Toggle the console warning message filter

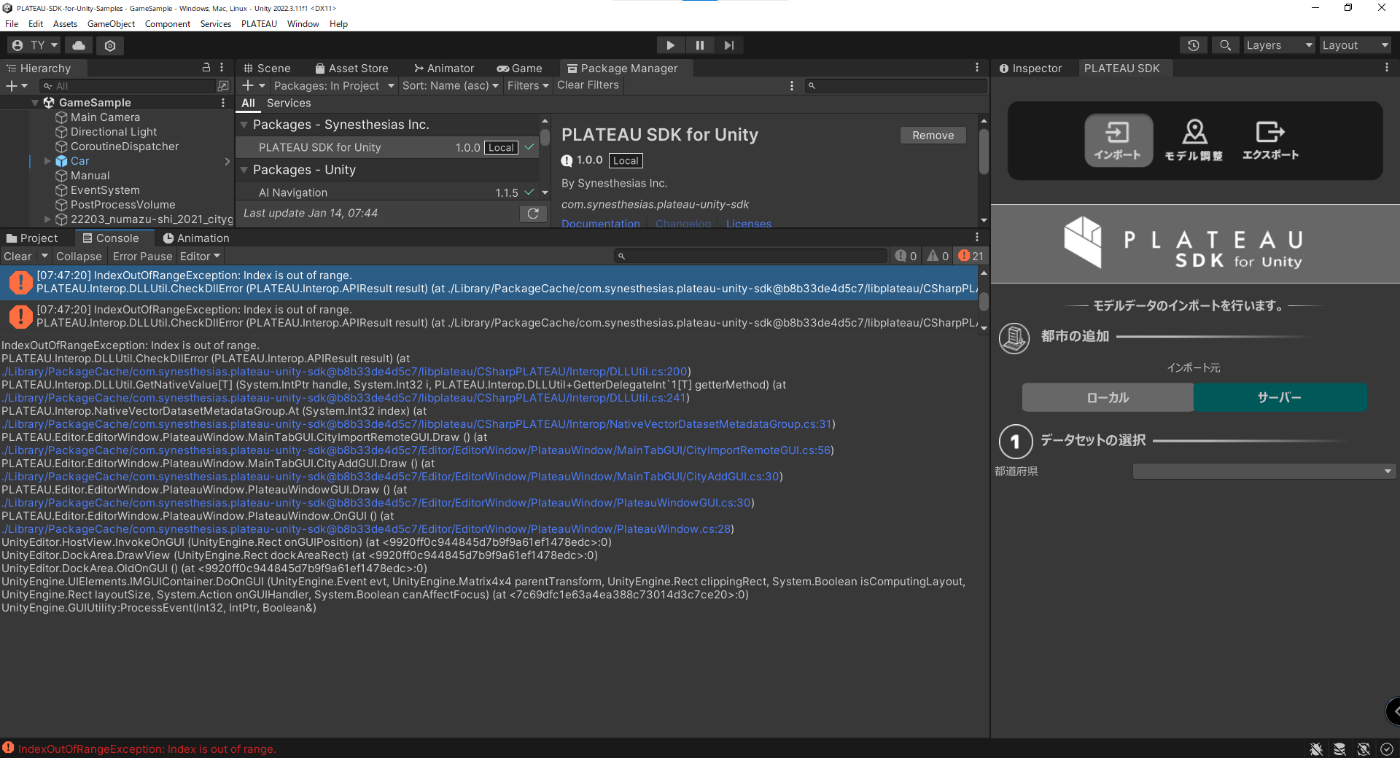(x=938, y=256)
